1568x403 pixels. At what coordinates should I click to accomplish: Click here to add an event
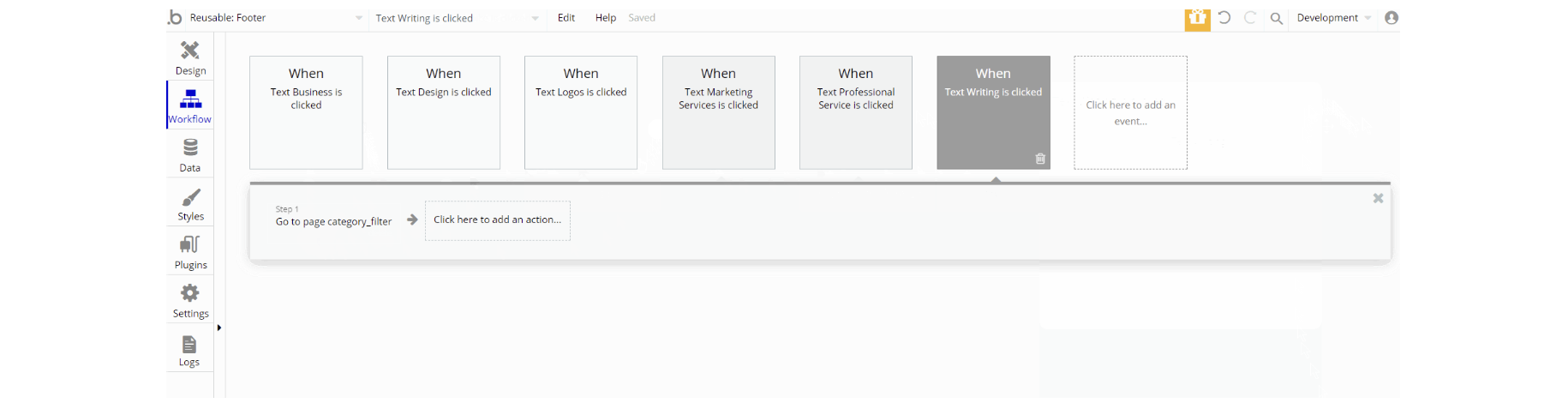tap(1130, 112)
